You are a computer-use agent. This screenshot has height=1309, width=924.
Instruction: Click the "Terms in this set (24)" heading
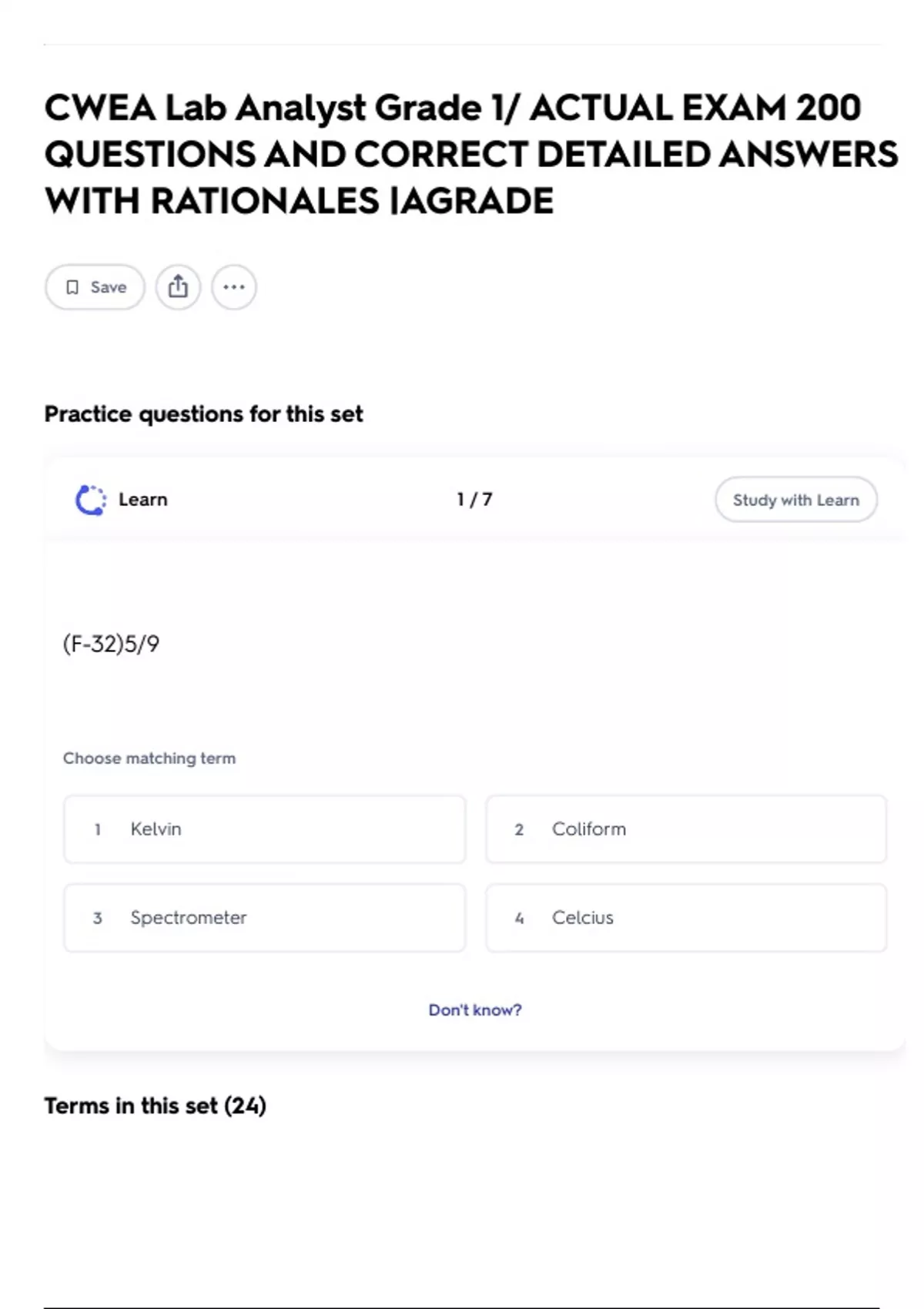(x=155, y=1106)
